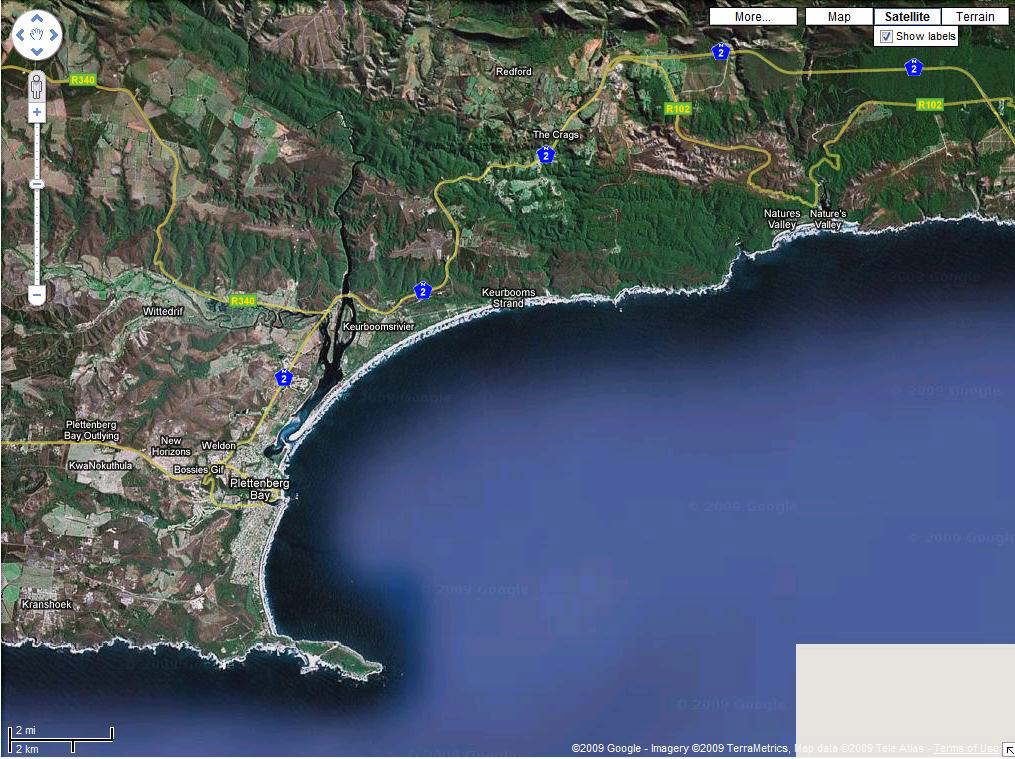Click the Nature's Valley label with apostrophe
Viewport: 1015px width, 759px height.
click(x=828, y=219)
